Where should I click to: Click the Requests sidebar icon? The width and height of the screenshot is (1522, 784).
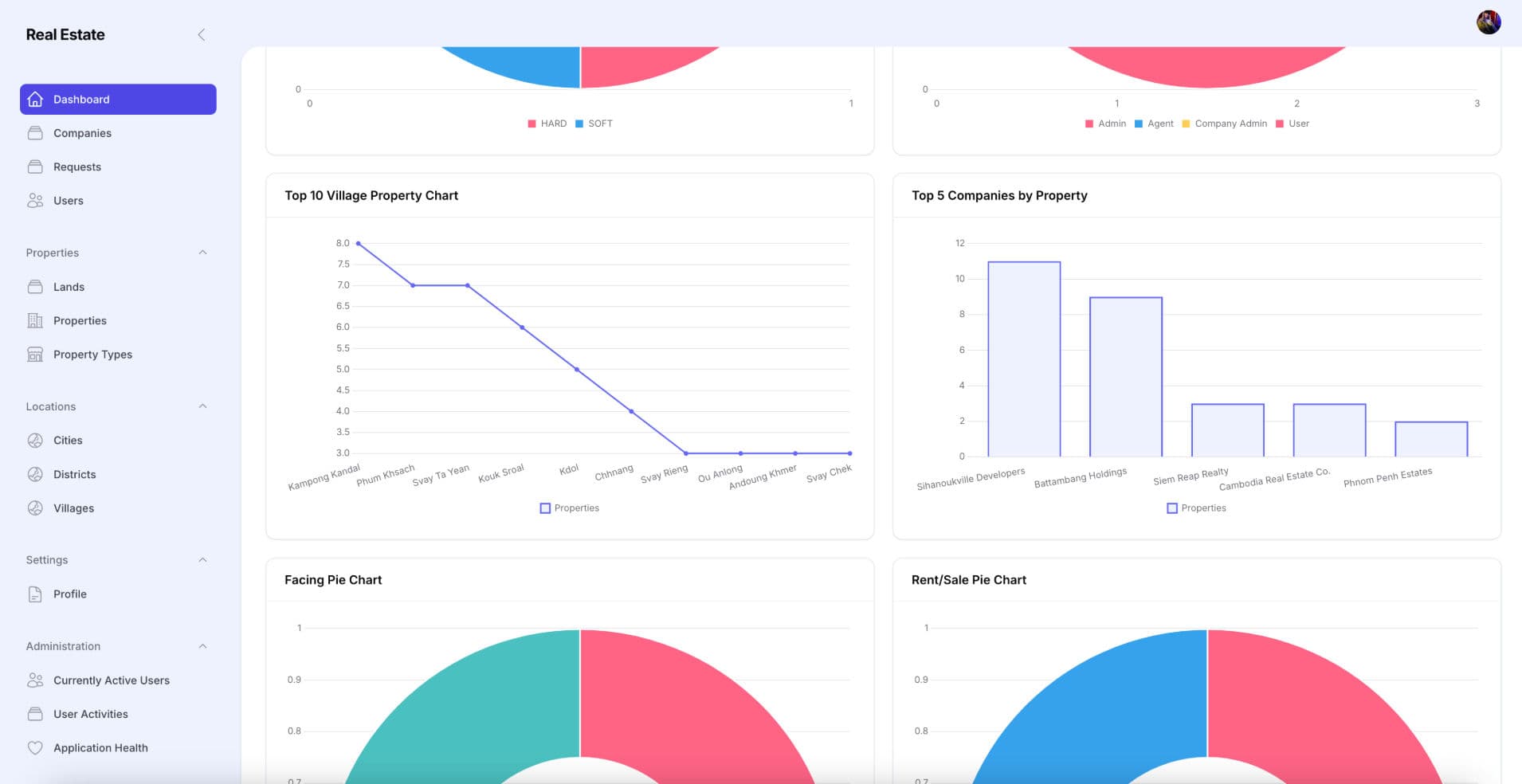coord(35,167)
